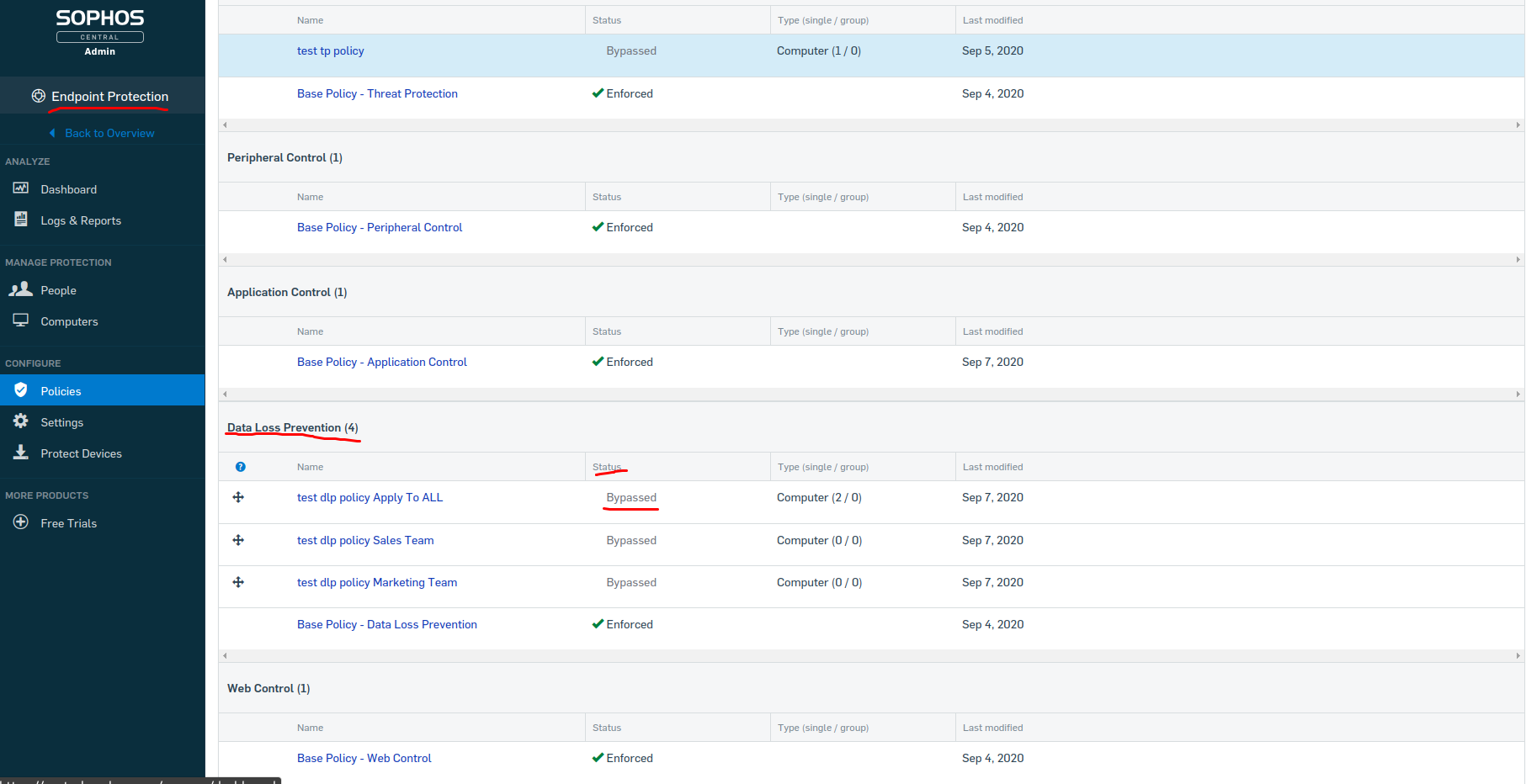
Task: Click the Free Trials plus icon
Action: pos(21,522)
